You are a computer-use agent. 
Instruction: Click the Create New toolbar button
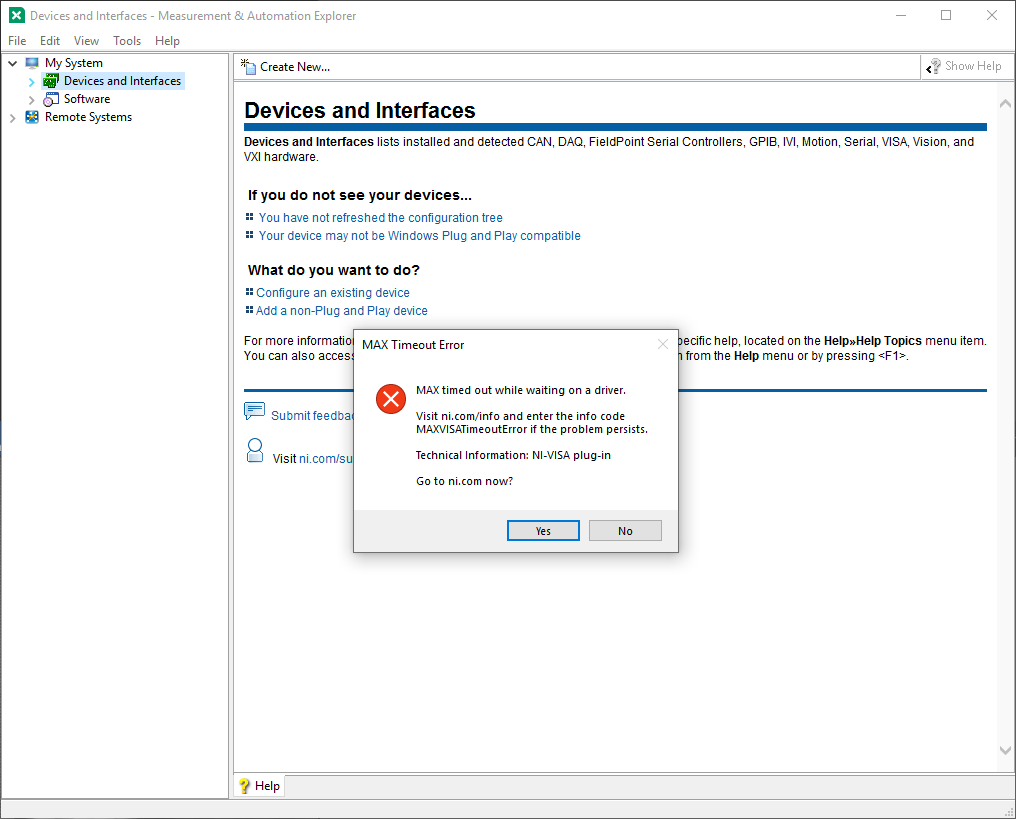[x=286, y=67]
